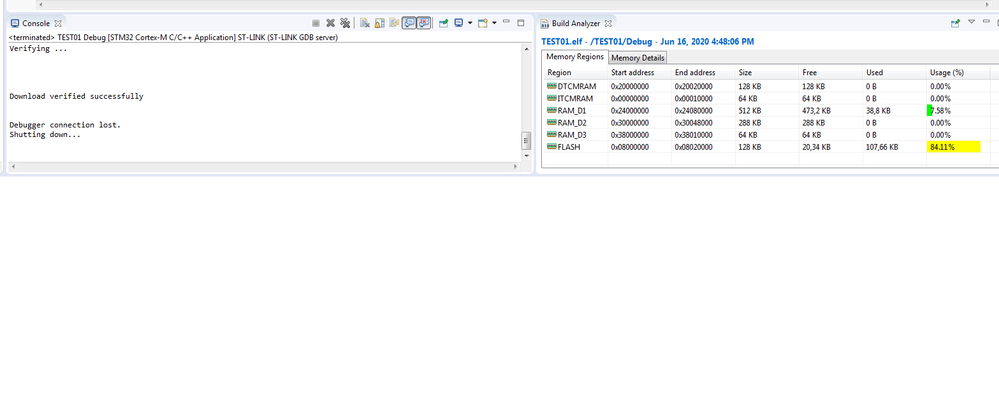Clear the Console with the document-X icon
This screenshot has height=413, width=999.
tap(365, 23)
